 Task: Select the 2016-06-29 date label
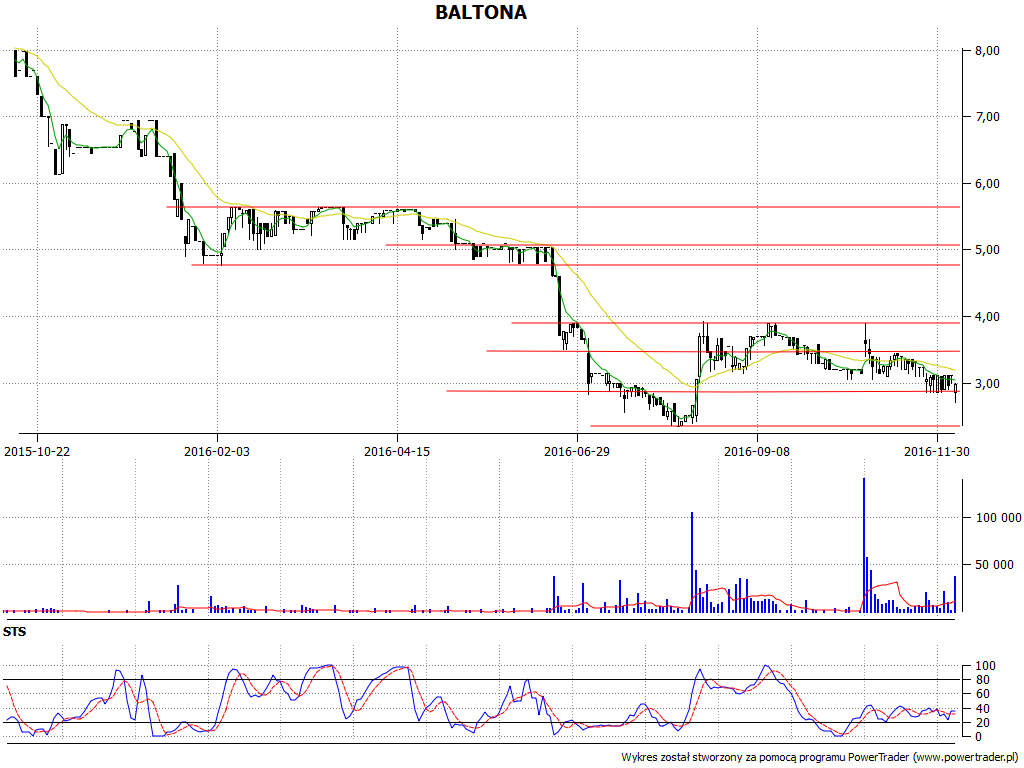577,451
